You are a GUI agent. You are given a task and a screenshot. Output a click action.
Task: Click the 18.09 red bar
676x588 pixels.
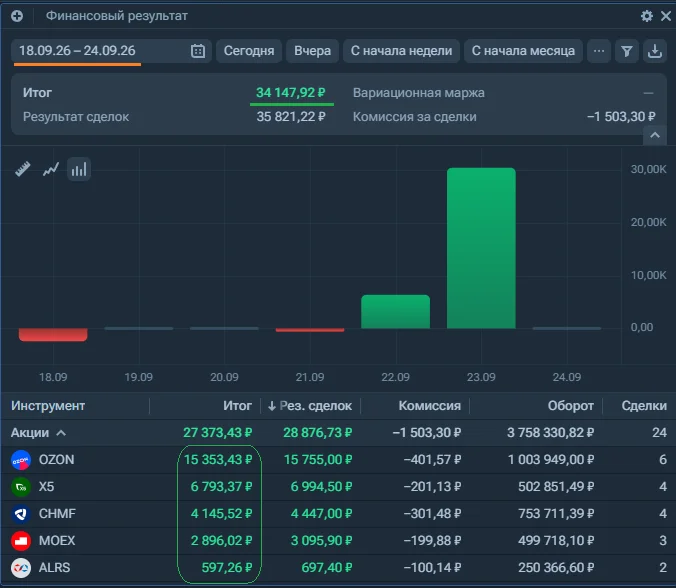[53, 335]
